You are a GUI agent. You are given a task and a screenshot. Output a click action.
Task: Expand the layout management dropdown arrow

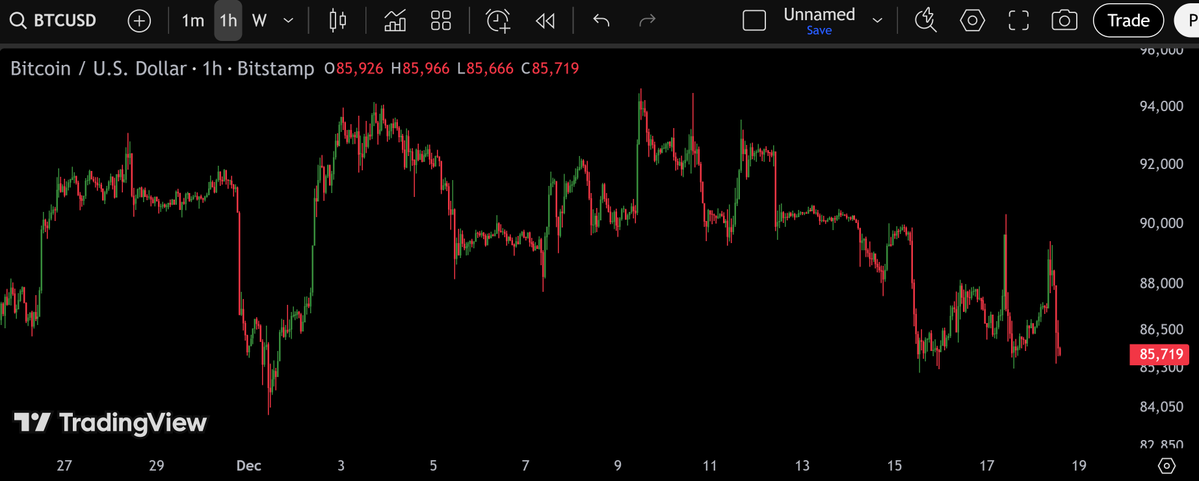877,21
